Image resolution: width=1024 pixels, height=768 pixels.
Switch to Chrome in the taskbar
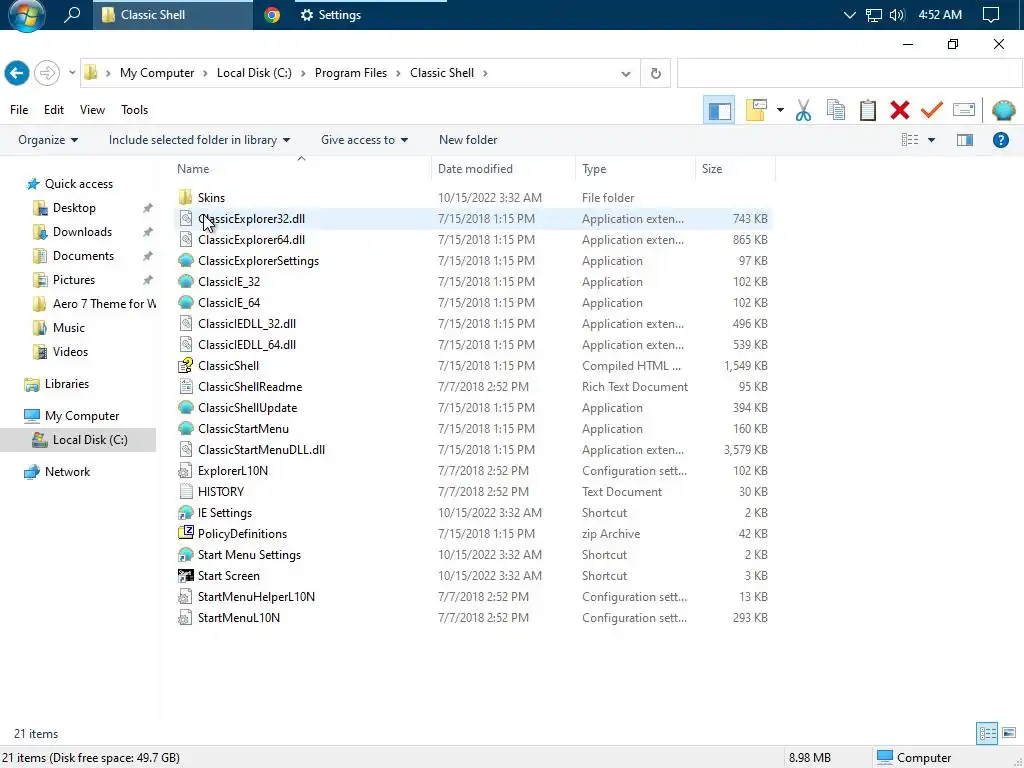point(272,14)
